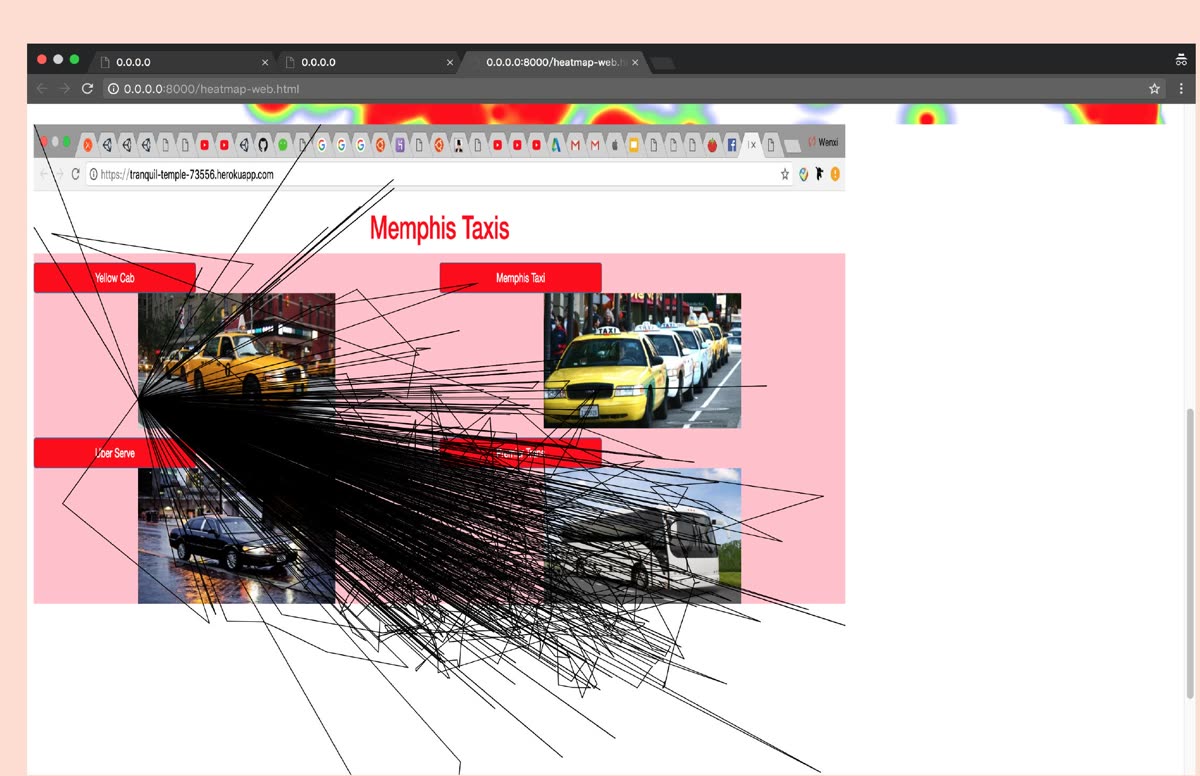The image size is (1200, 776).
Task: Switch to the 0.0.0.0:8000/heatmap-web tab
Action: point(556,62)
